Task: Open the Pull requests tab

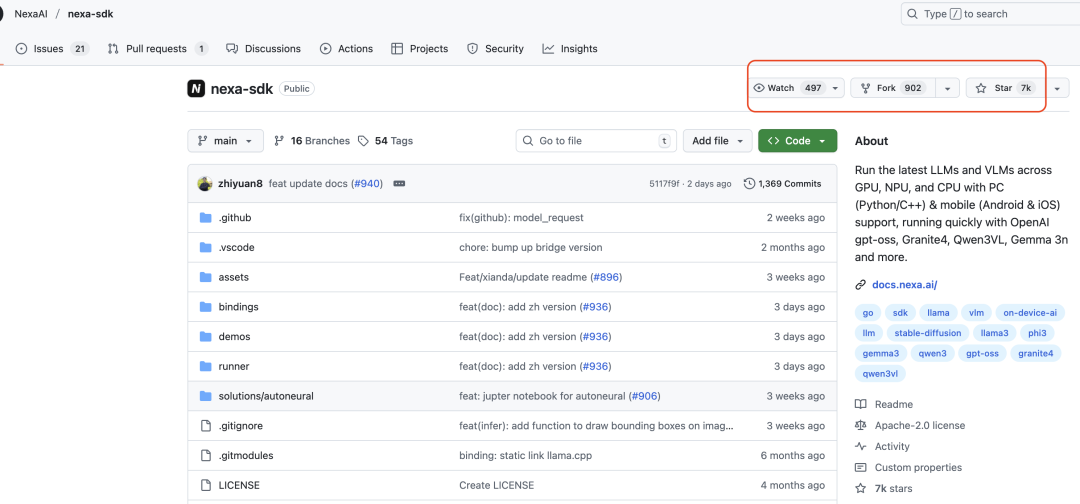Action: [x=158, y=49]
